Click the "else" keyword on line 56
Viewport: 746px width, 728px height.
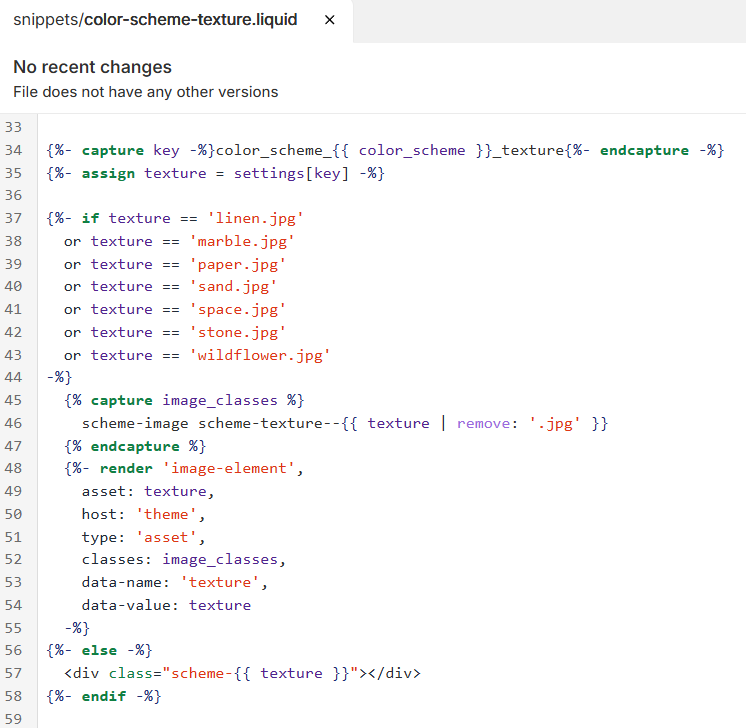pyautogui.click(x=99, y=650)
